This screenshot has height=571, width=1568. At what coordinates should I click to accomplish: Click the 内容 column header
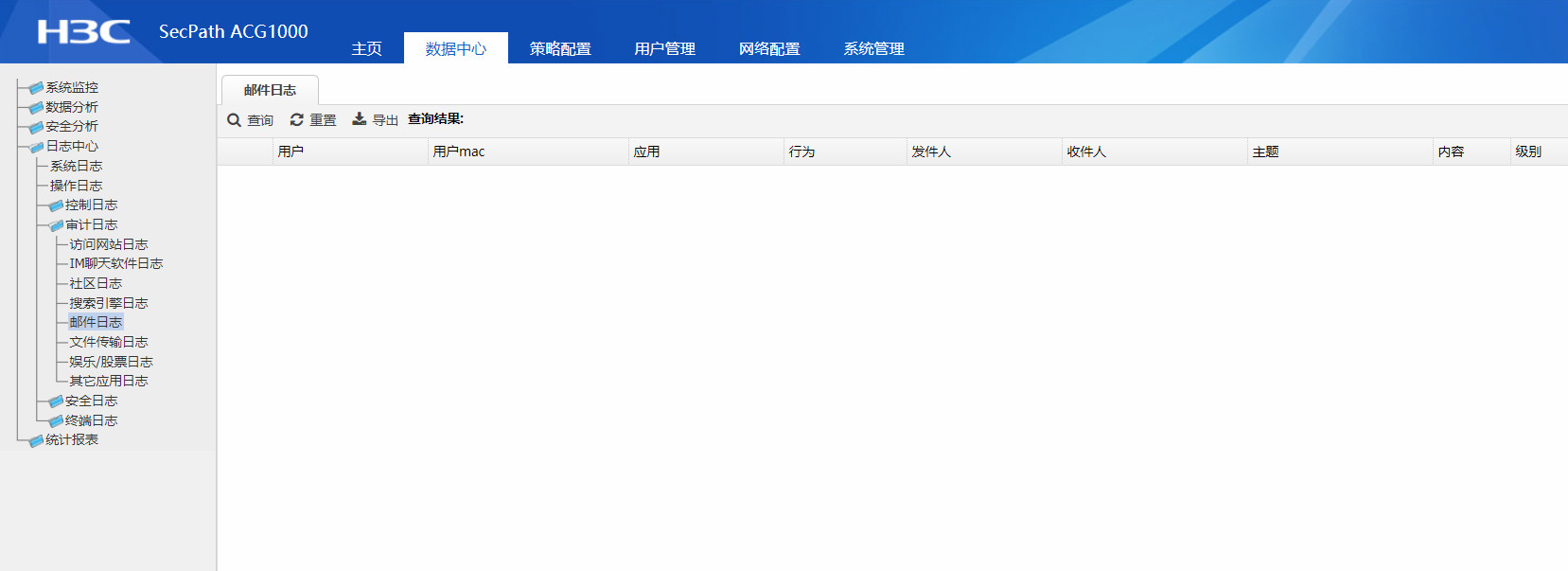tap(1471, 152)
